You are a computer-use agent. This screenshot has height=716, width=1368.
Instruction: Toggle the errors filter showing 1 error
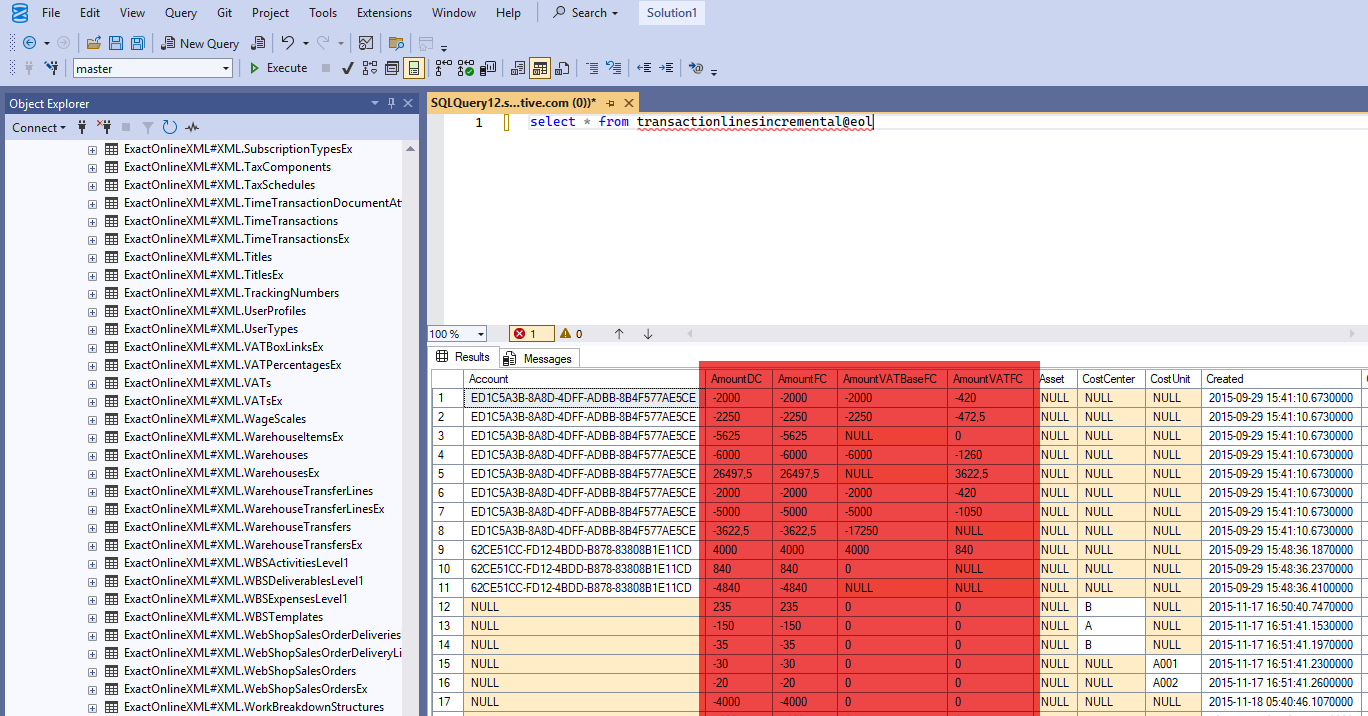click(530, 334)
